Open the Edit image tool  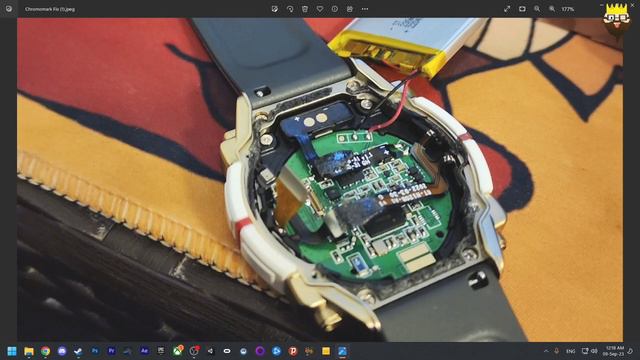tap(275, 9)
